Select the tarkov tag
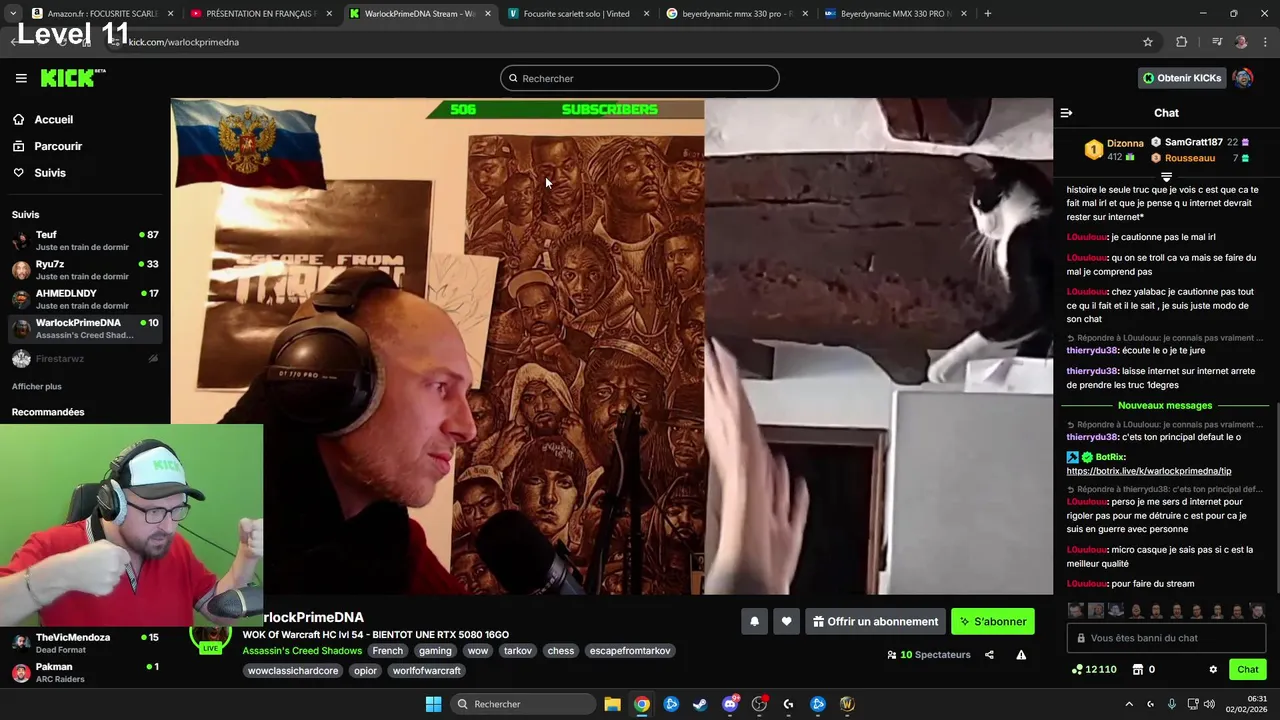The height and width of the screenshot is (720, 1280). (x=518, y=651)
